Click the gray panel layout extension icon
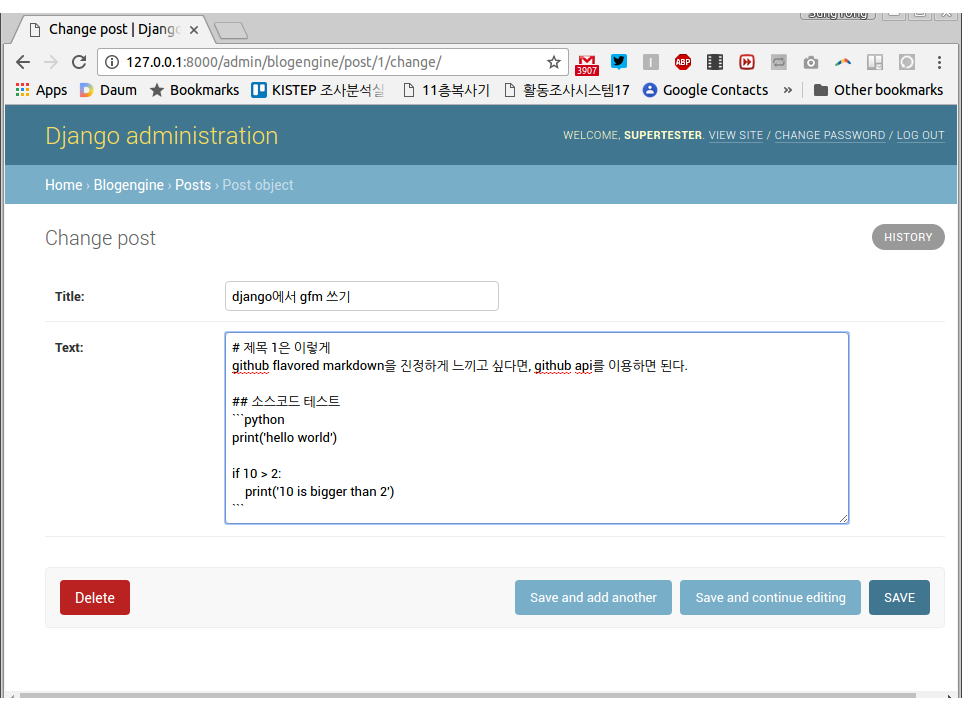962x711 pixels. [x=875, y=62]
